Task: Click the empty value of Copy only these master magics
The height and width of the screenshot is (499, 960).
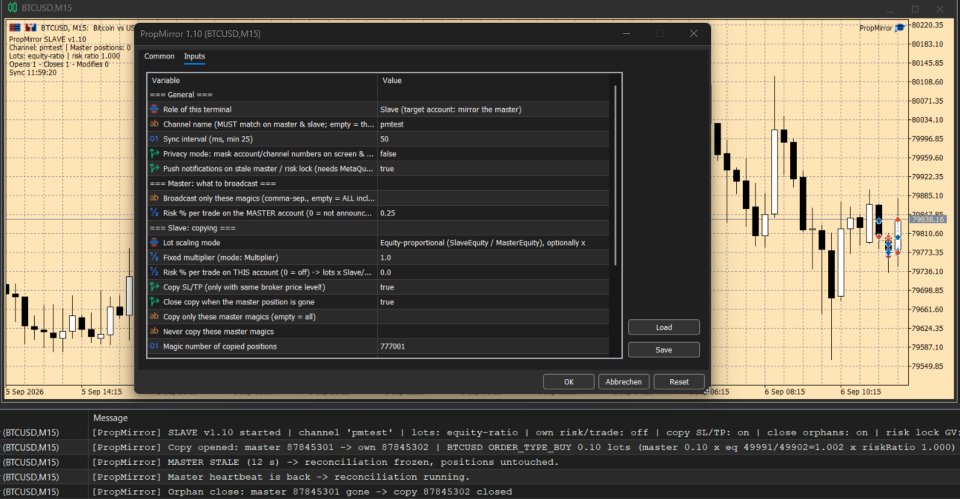Action: (493, 317)
